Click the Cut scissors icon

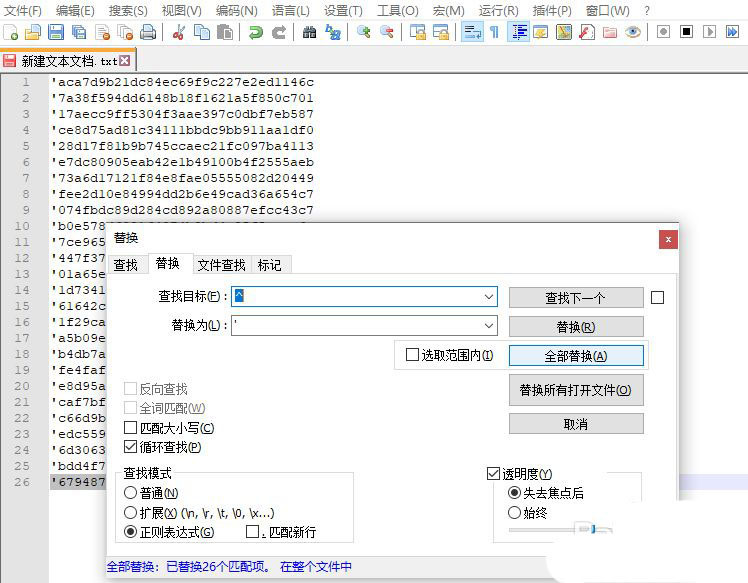coord(179,32)
